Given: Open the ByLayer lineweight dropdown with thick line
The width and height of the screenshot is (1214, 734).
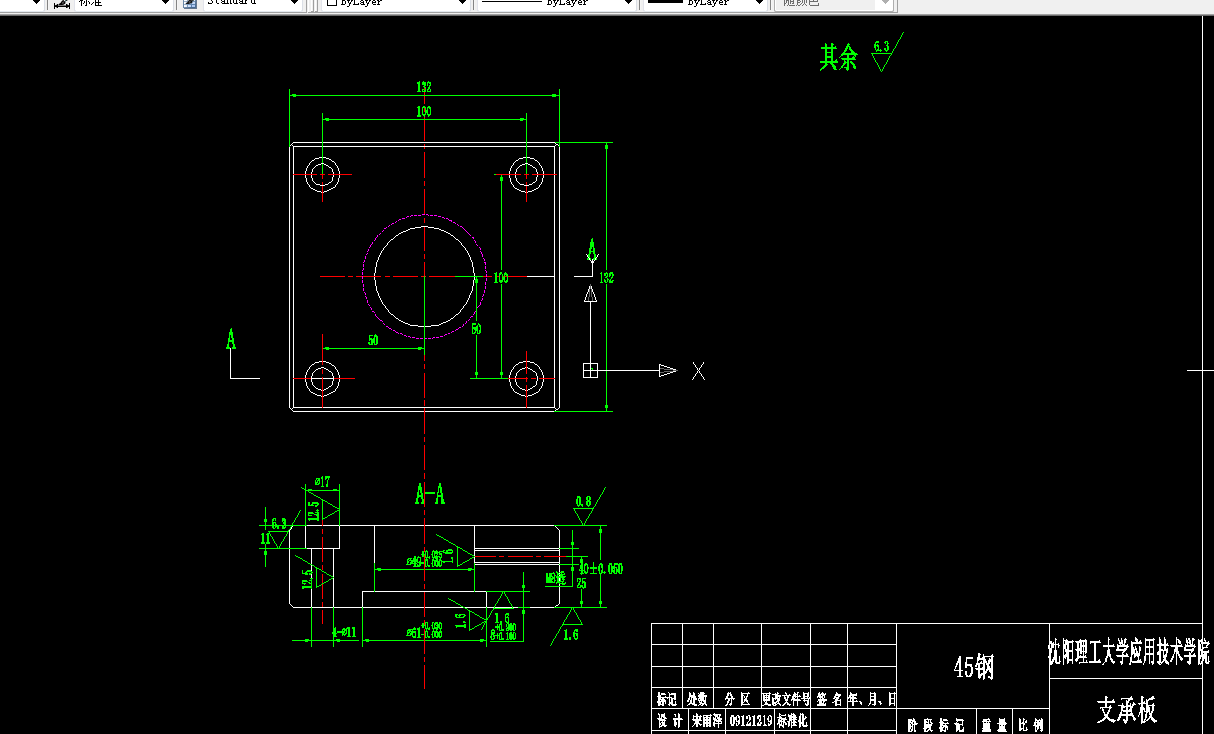Looking at the screenshot, I should click(x=704, y=4).
